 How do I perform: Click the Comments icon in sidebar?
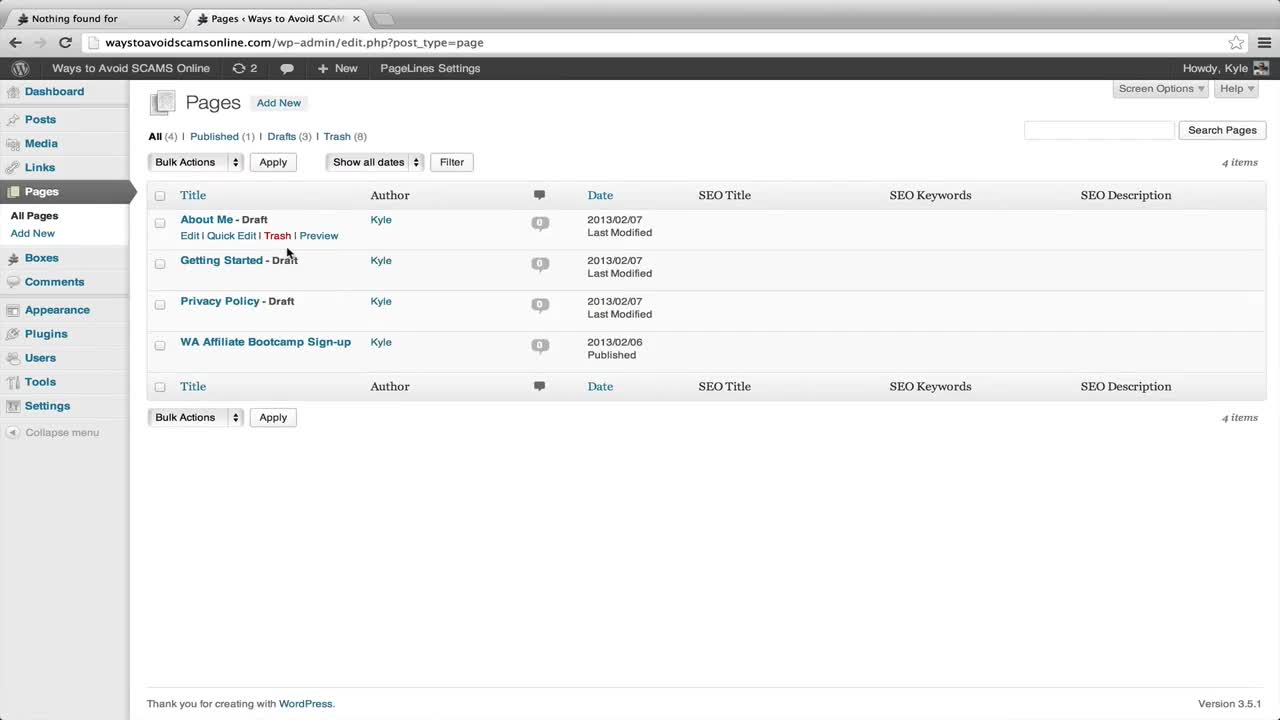[13, 282]
